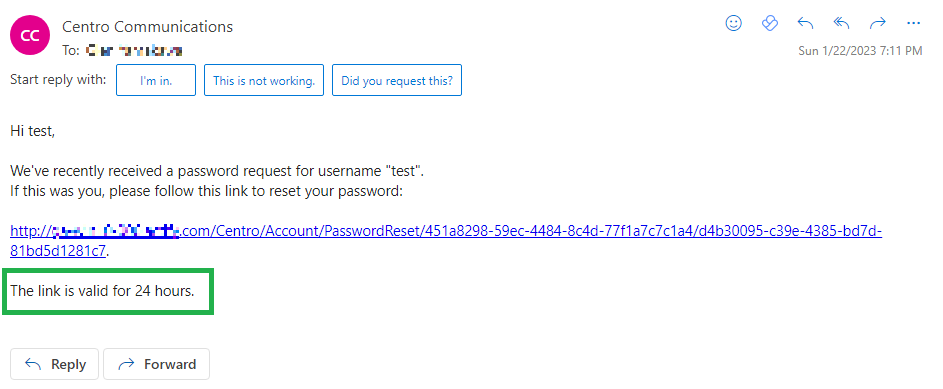Click the Sun 1/22/2023 7:11 PM timestamp

(x=860, y=51)
